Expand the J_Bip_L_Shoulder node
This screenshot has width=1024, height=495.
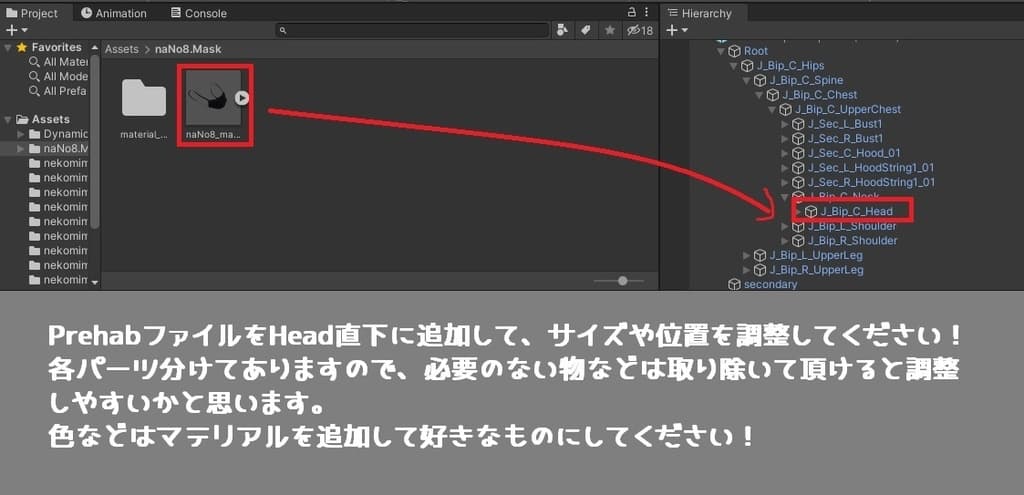tap(785, 226)
